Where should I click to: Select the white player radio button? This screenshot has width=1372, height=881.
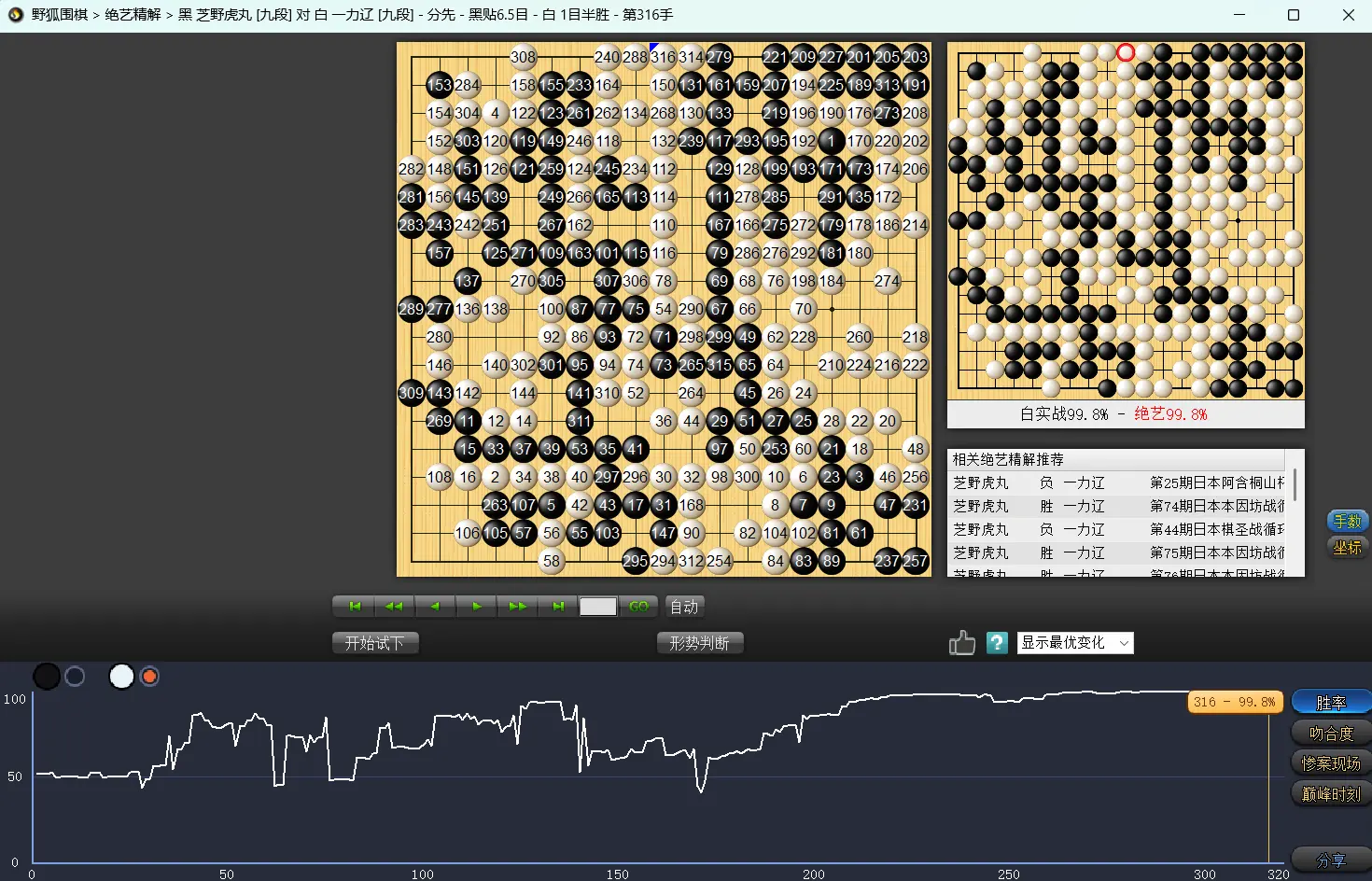[149, 677]
